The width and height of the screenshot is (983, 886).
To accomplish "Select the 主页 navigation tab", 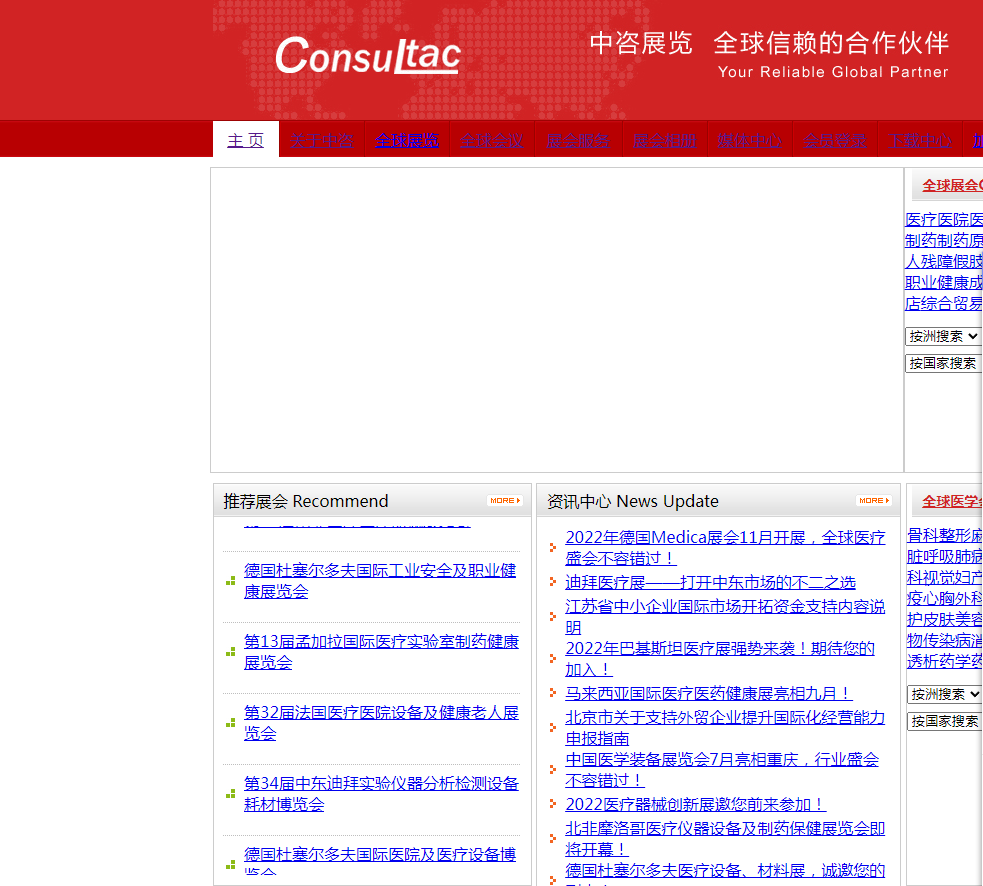I will coord(245,140).
